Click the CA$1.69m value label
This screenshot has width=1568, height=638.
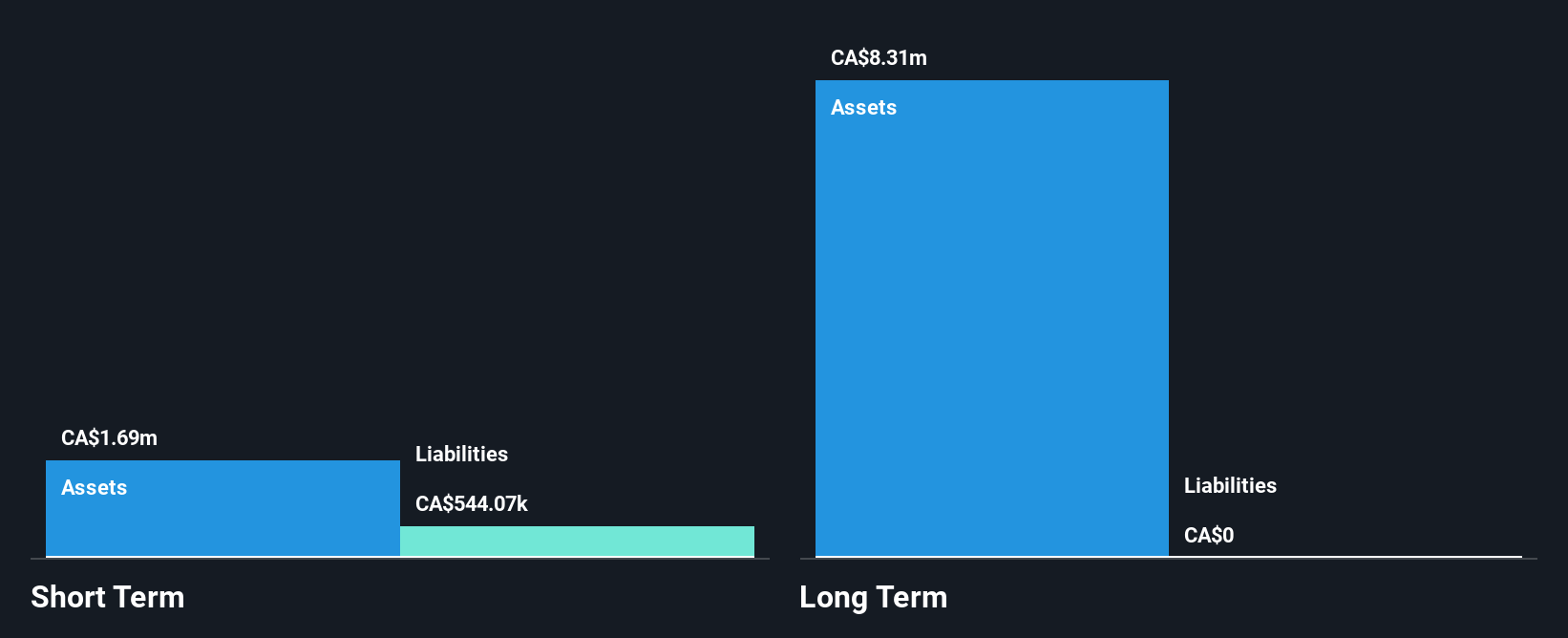109,438
